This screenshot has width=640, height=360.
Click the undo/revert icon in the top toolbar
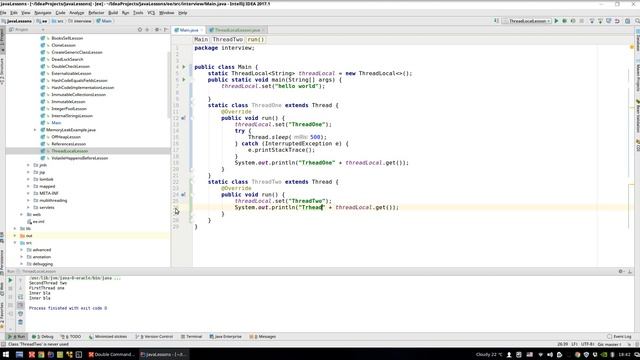(x=617, y=21)
